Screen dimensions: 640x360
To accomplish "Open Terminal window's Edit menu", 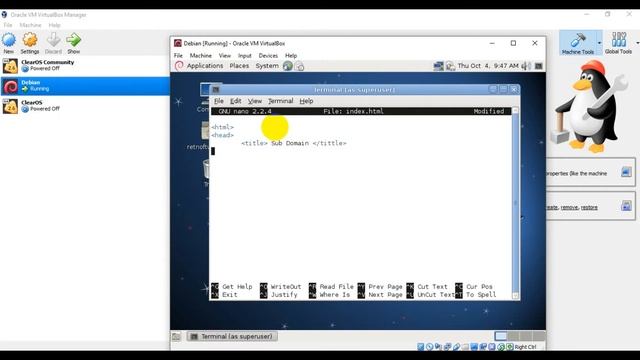I will (236, 101).
